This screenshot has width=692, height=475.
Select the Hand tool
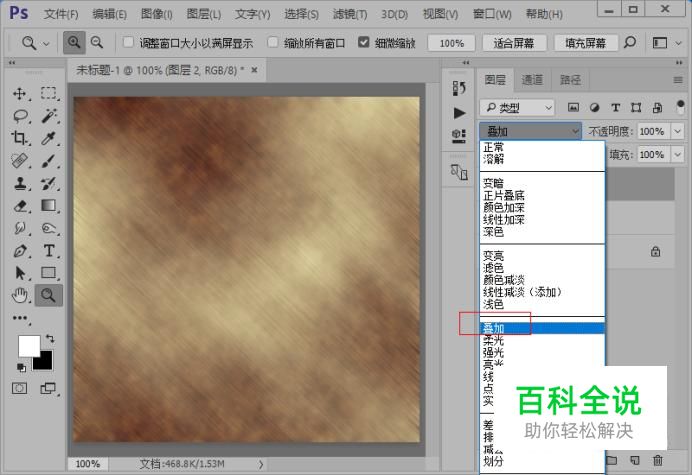click(x=19, y=295)
